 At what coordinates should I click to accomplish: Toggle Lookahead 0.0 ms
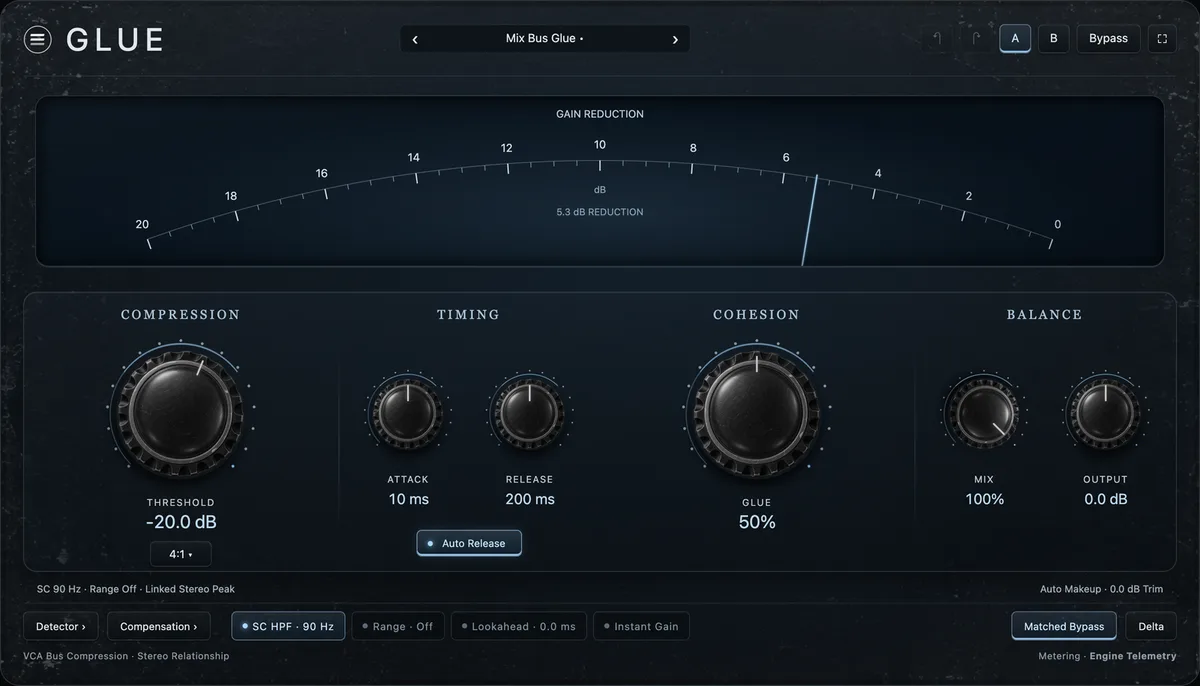pyautogui.click(x=518, y=626)
